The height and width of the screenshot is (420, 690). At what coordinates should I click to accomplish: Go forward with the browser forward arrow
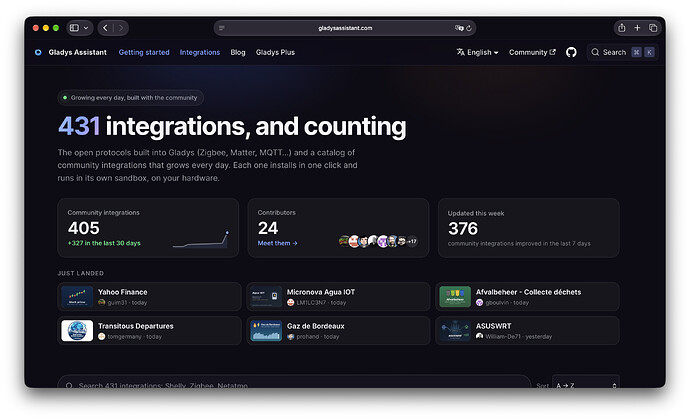click(121, 28)
